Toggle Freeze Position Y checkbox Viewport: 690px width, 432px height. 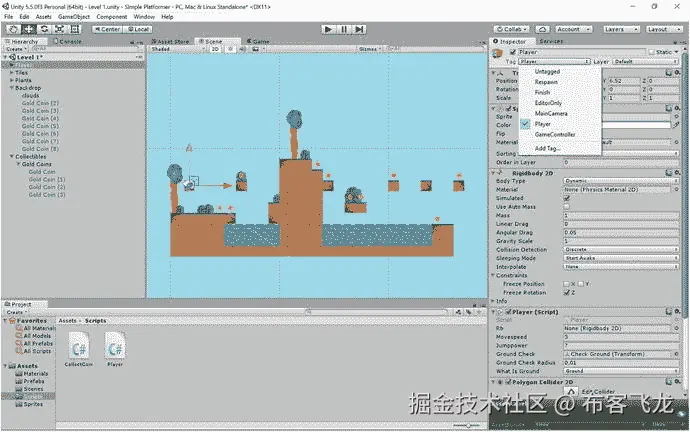581,284
